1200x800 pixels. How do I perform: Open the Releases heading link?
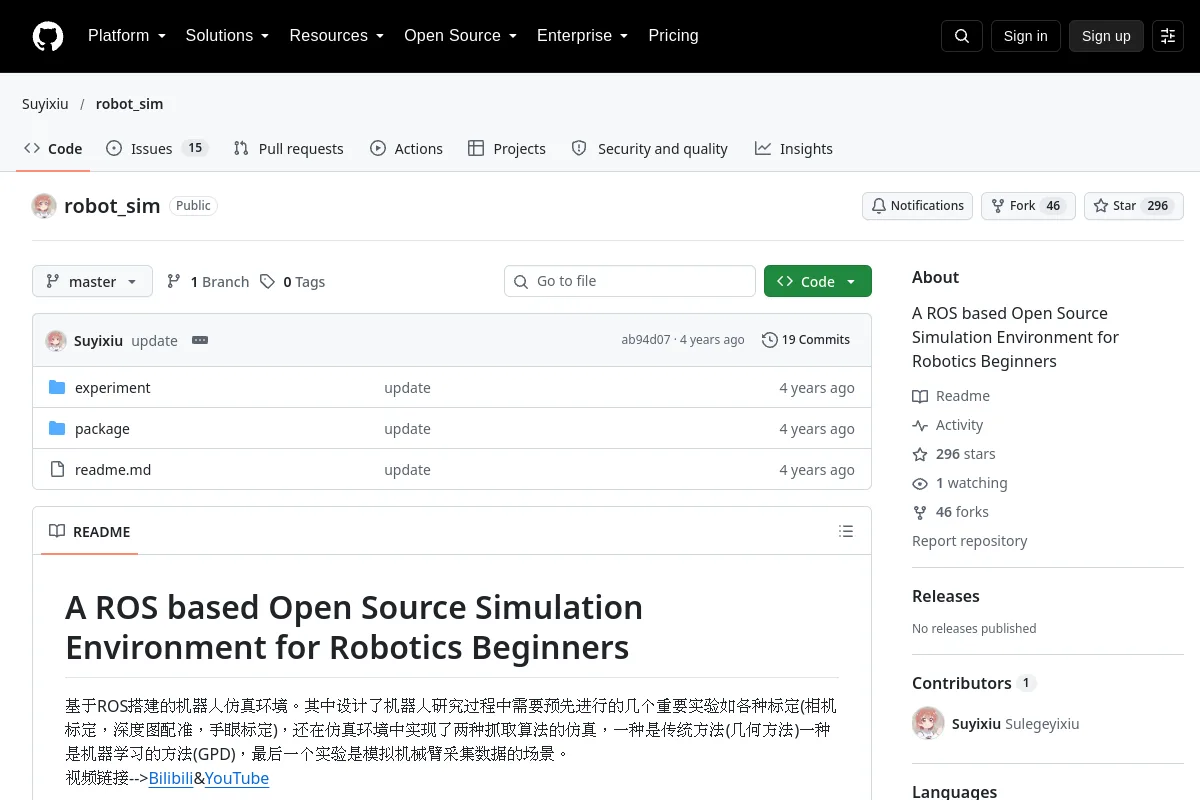(946, 596)
